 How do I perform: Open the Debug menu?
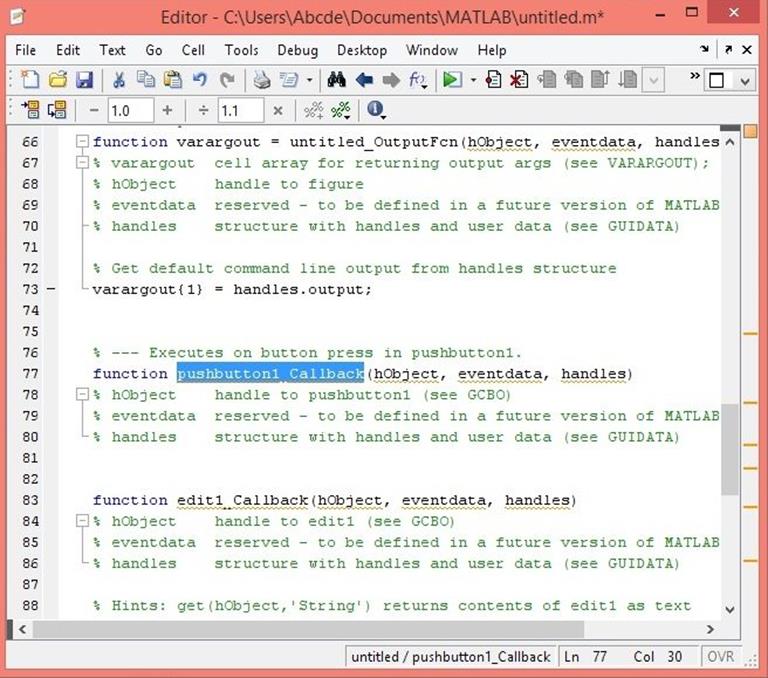(x=297, y=50)
